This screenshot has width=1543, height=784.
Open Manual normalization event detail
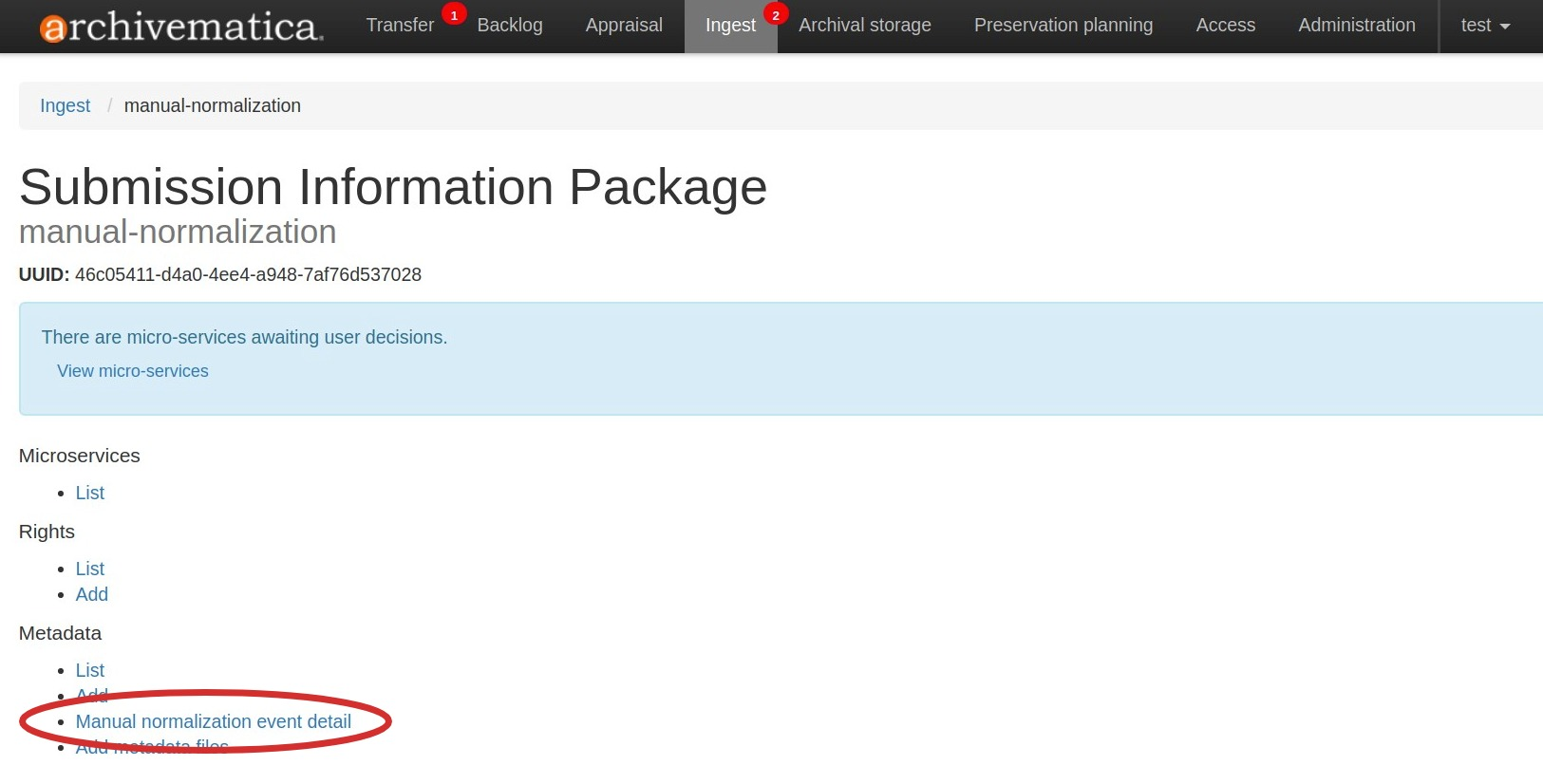214,721
